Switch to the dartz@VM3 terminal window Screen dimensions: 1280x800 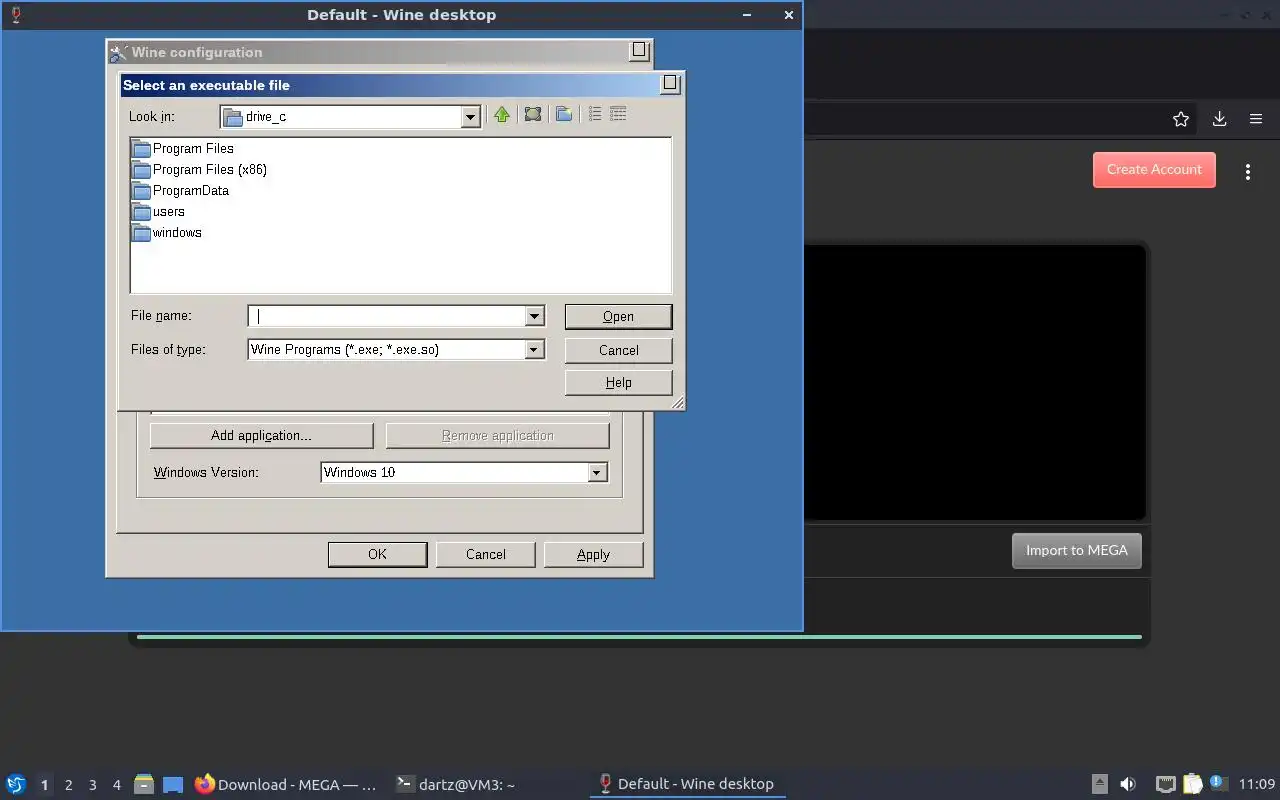point(456,784)
